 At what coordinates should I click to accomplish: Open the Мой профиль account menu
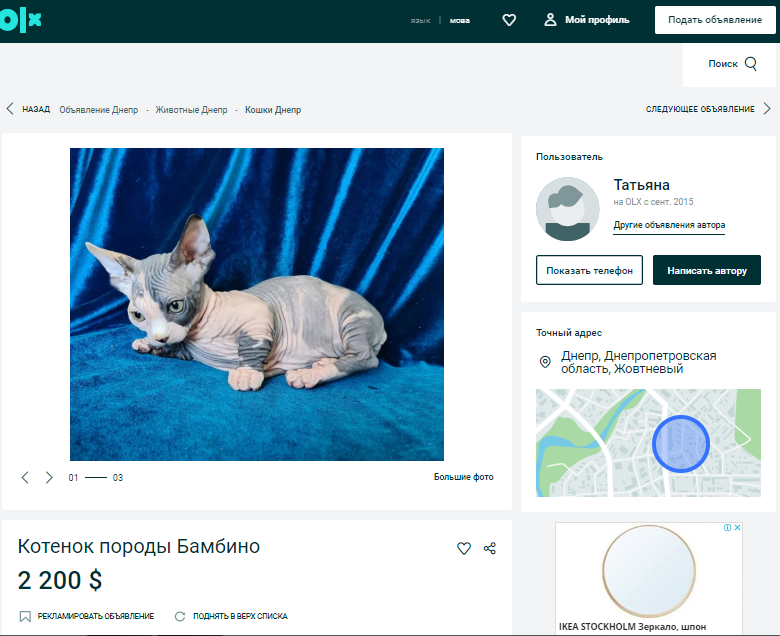point(586,20)
